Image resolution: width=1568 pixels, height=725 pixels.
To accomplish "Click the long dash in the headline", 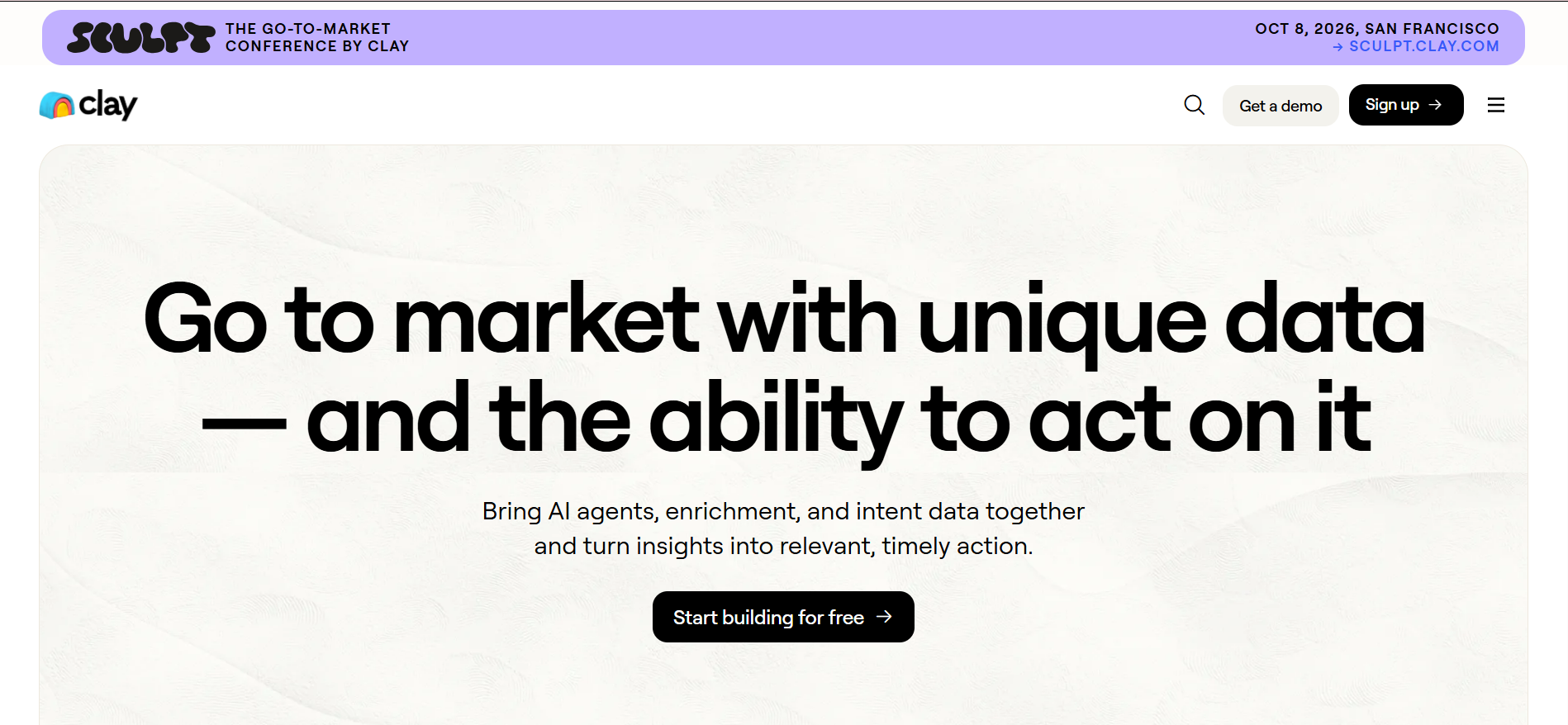I will pos(244,424).
